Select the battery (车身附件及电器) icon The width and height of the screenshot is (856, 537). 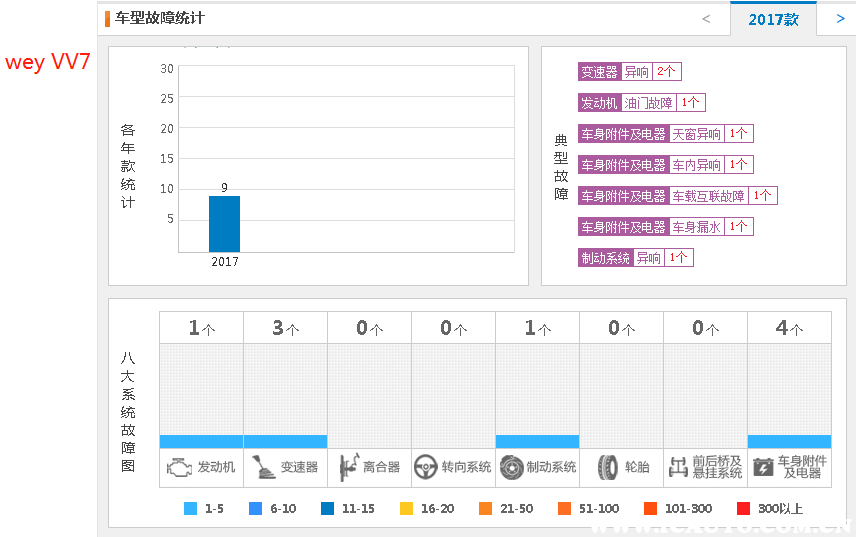tap(763, 467)
